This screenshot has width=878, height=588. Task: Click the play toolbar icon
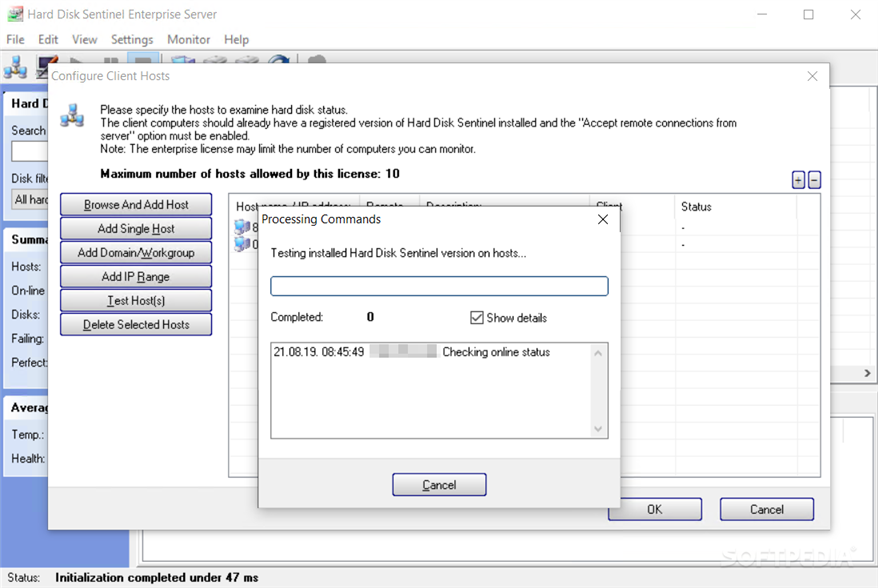point(77,59)
